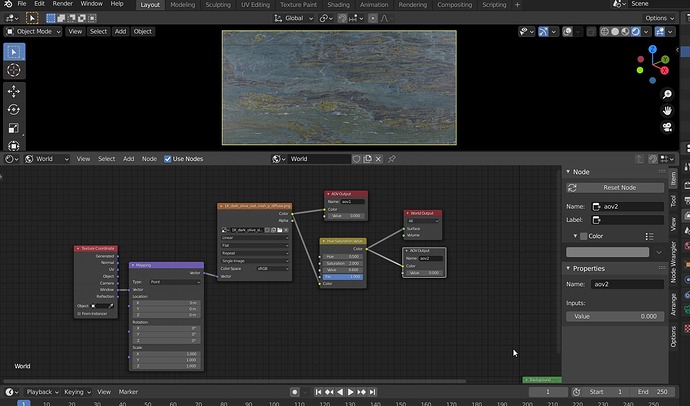This screenshot has width=690, height=406.
Task: Open the Linear interpolation dropdown
Action: click(x=255, y=238)
